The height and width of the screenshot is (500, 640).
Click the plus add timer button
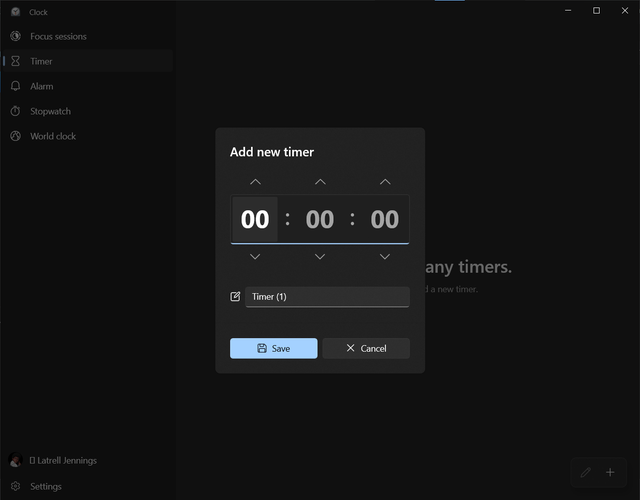(610, 472)
